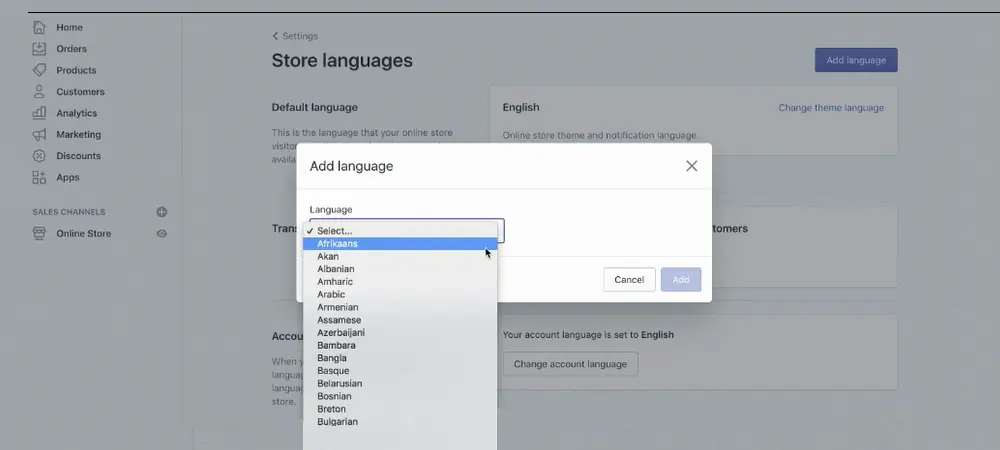Screen dimensions: 1000x450
Task: Go back to Settings
Action: (x=295, y=37)
